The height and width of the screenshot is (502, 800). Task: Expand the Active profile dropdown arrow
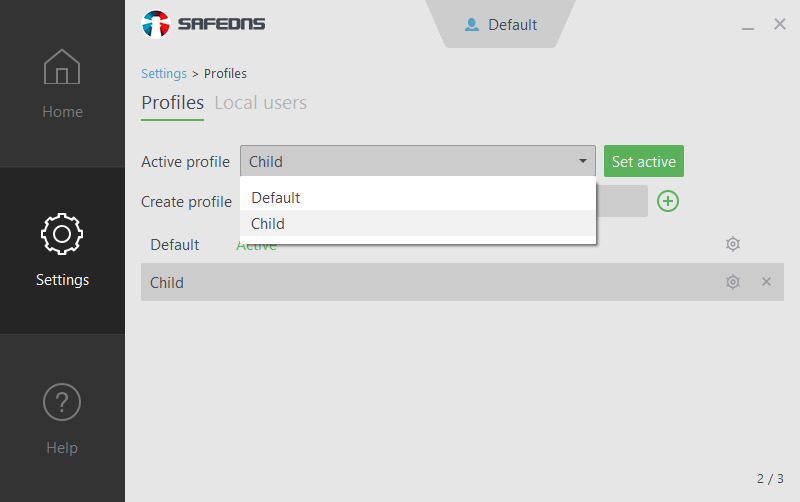click(582, 161)
